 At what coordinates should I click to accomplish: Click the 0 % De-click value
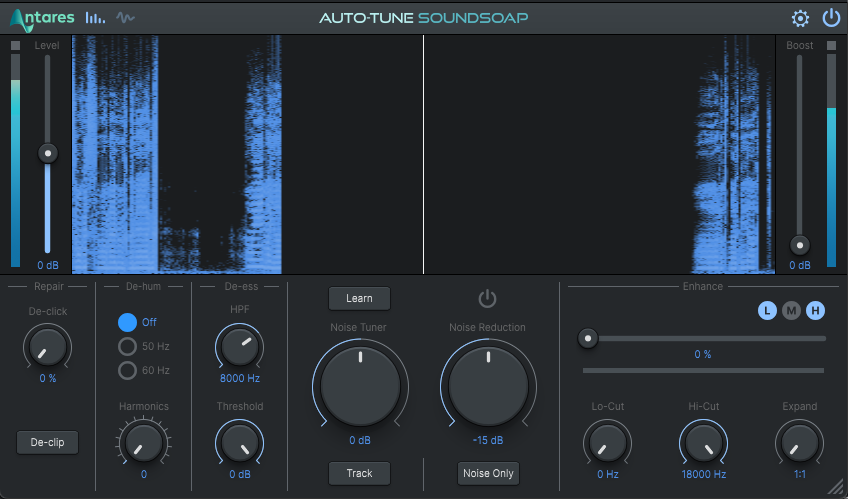[x=48, y=378]
